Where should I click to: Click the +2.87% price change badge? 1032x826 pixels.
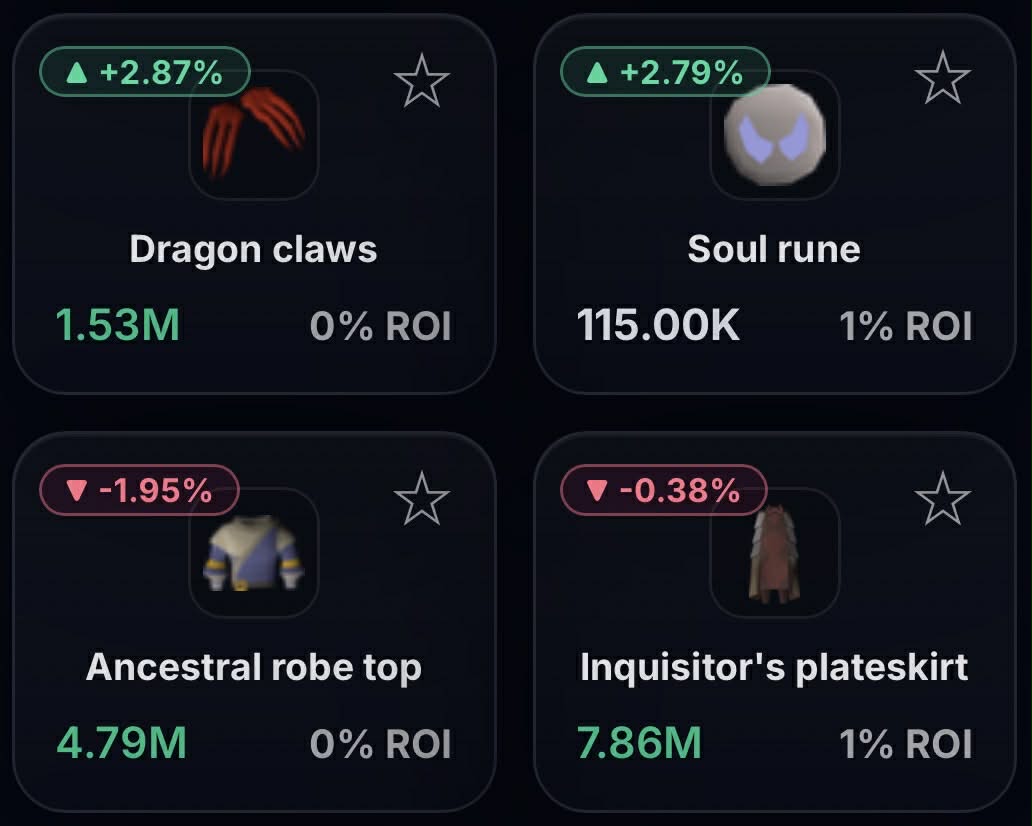tap(144, 72)
